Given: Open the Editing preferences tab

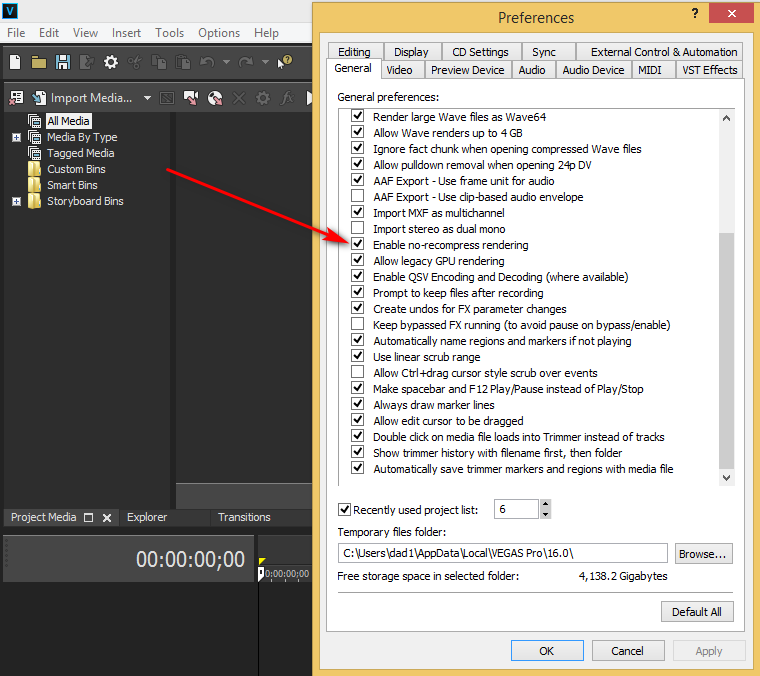Looking at the screenshot, I should pos(354,52).
